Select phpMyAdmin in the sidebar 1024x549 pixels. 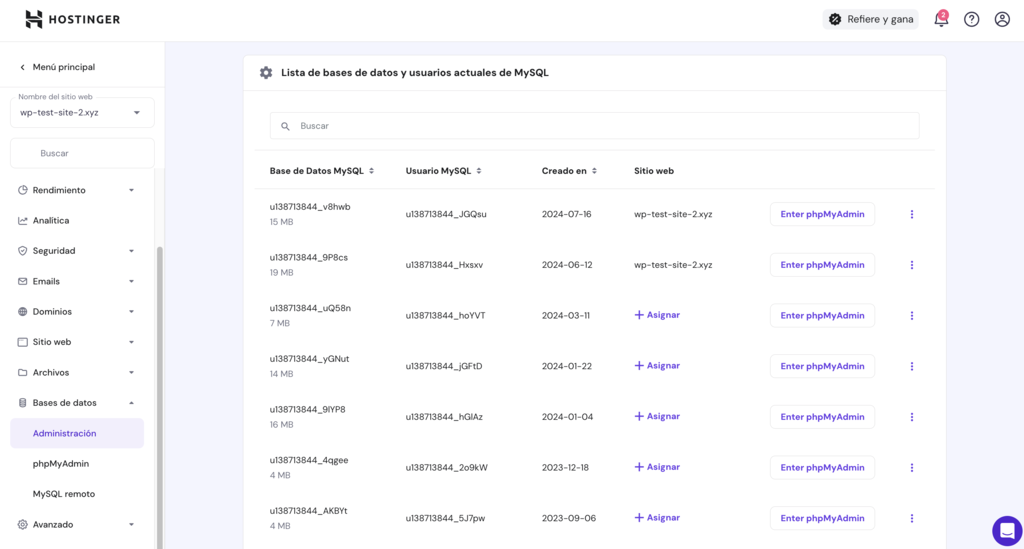point(61,464)
